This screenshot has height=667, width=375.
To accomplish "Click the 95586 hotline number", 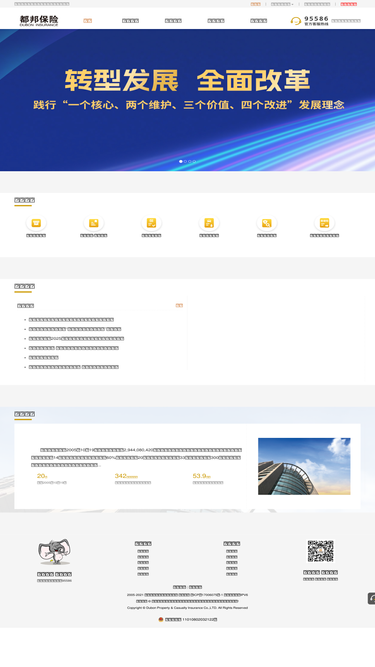I will [x=316, y=18].
